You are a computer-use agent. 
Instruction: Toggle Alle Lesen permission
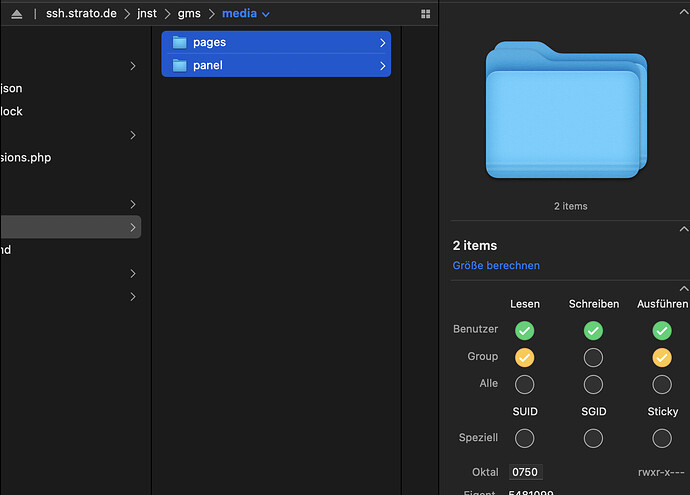click(x=525, y=385)
